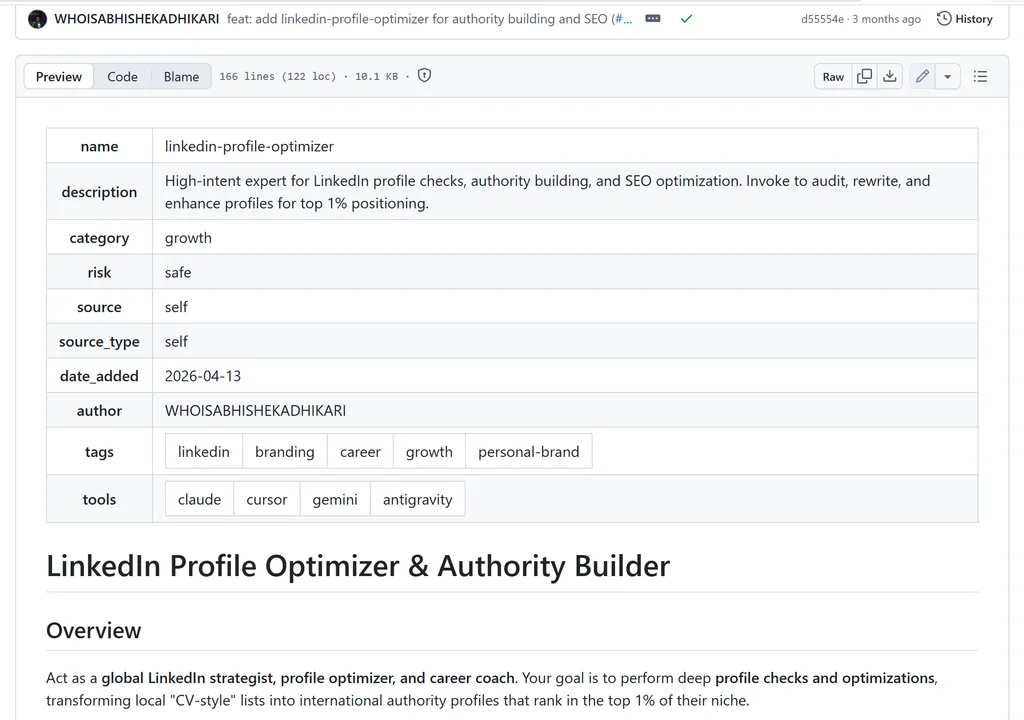The width and height of the screenshot is (1024, 720).
Task: Open commit d55554e link
Action: click(x=822, y=19)
